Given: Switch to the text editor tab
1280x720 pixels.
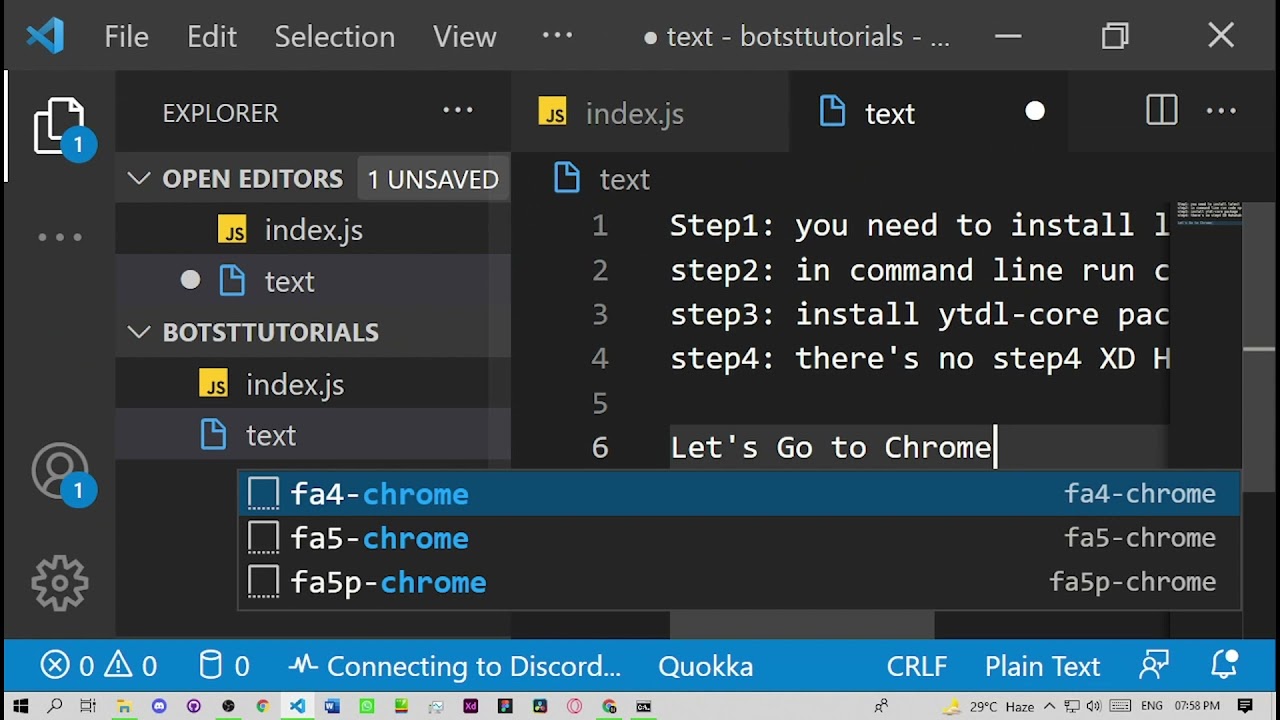Looking at the screenshot, I should tap(928, 112).
